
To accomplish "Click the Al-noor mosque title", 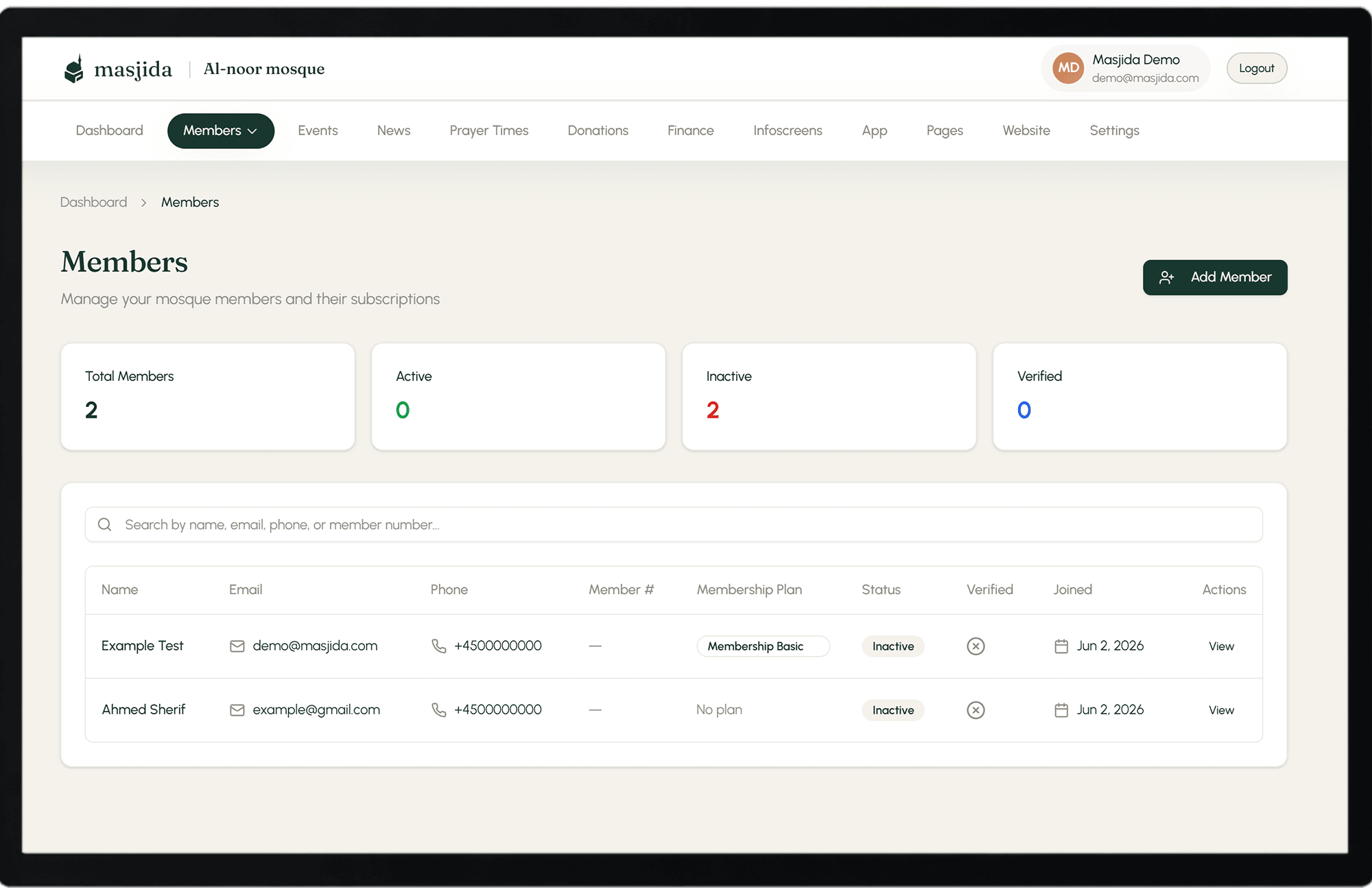I will tap(264, 69).
